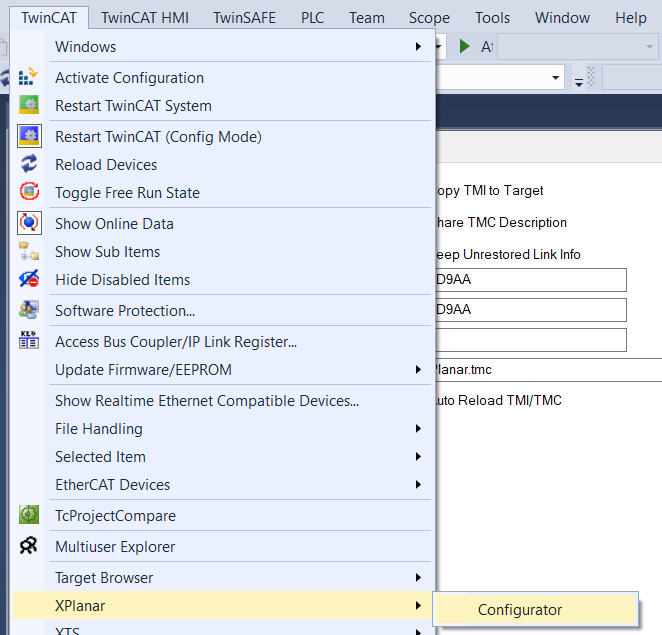
Task: Open the PLC menu
Action: 312,18
